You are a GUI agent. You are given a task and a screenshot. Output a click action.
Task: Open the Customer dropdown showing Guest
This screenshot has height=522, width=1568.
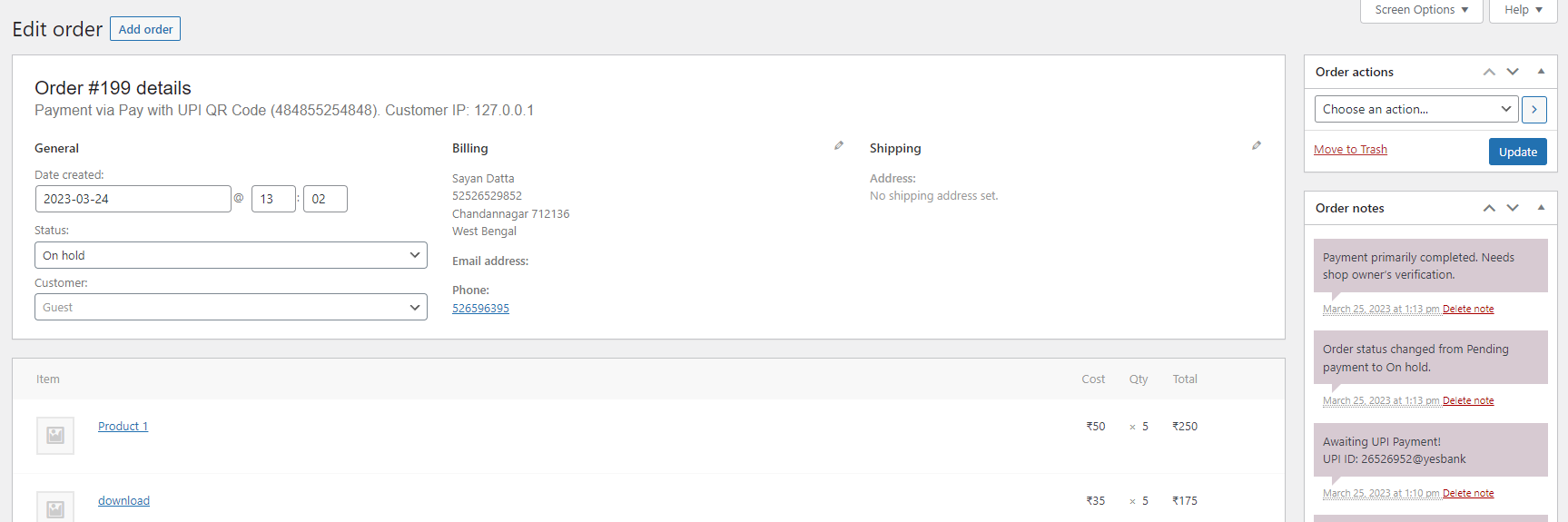231,307
